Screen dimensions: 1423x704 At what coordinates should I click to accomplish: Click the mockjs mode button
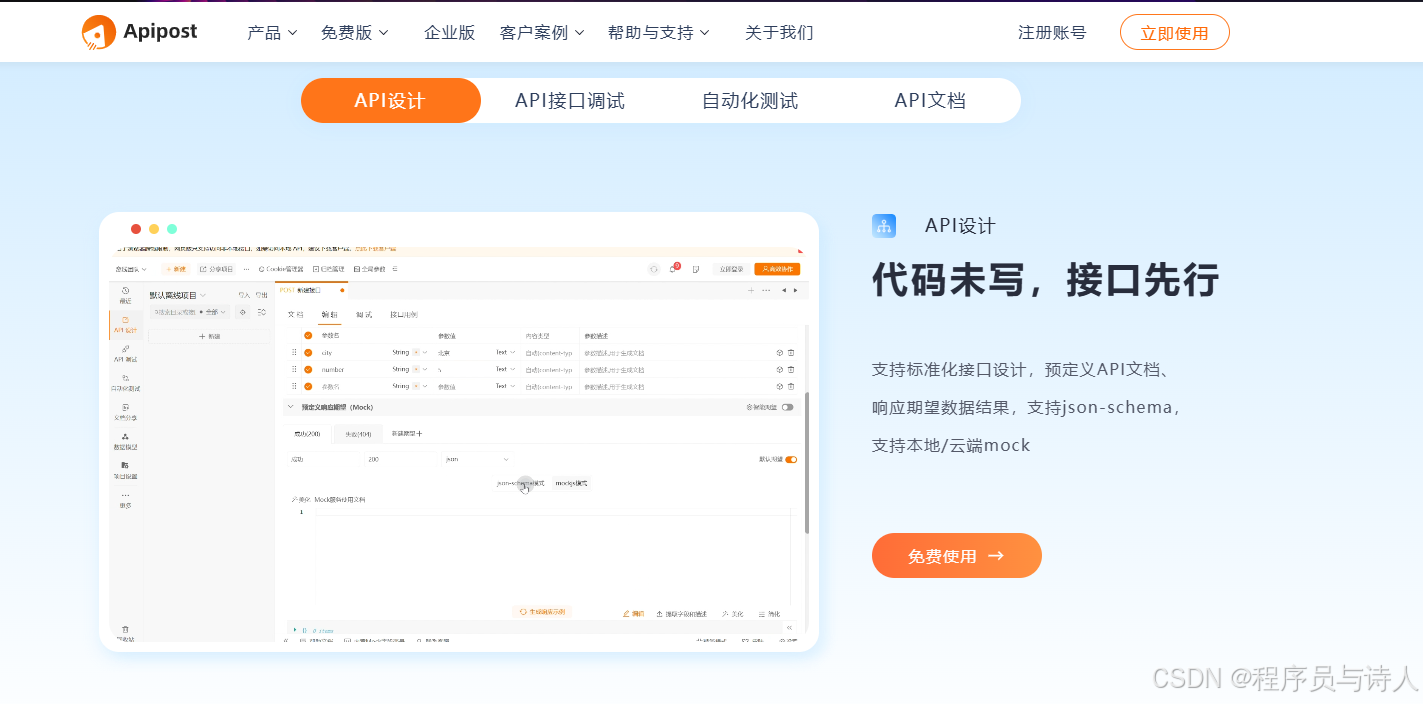pyautogui.click(x=571, y=483)
